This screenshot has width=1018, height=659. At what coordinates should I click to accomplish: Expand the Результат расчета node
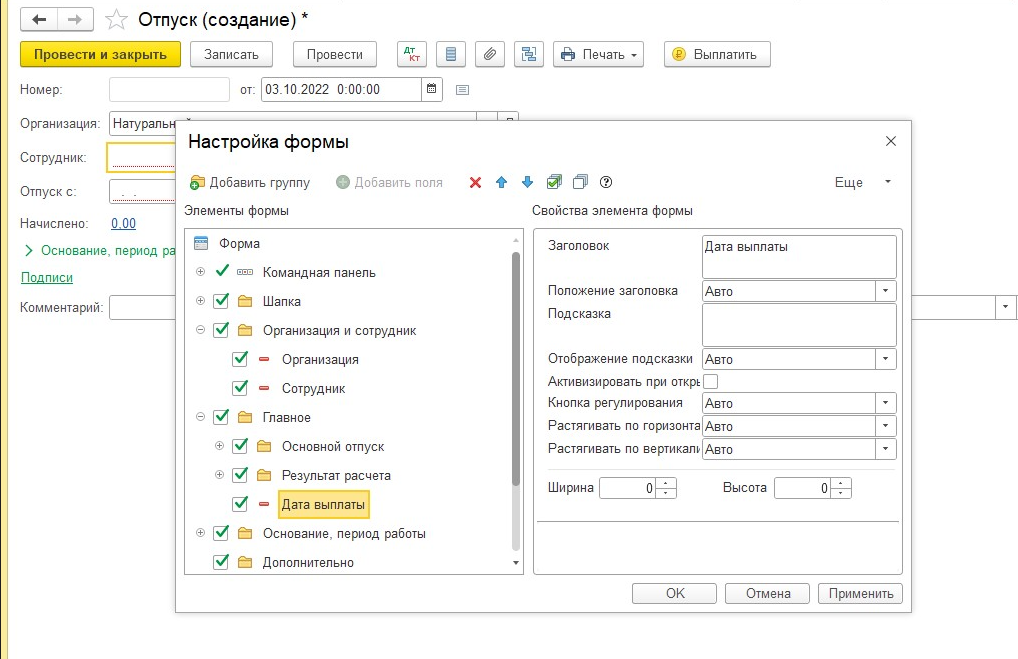tap(219, 475)
